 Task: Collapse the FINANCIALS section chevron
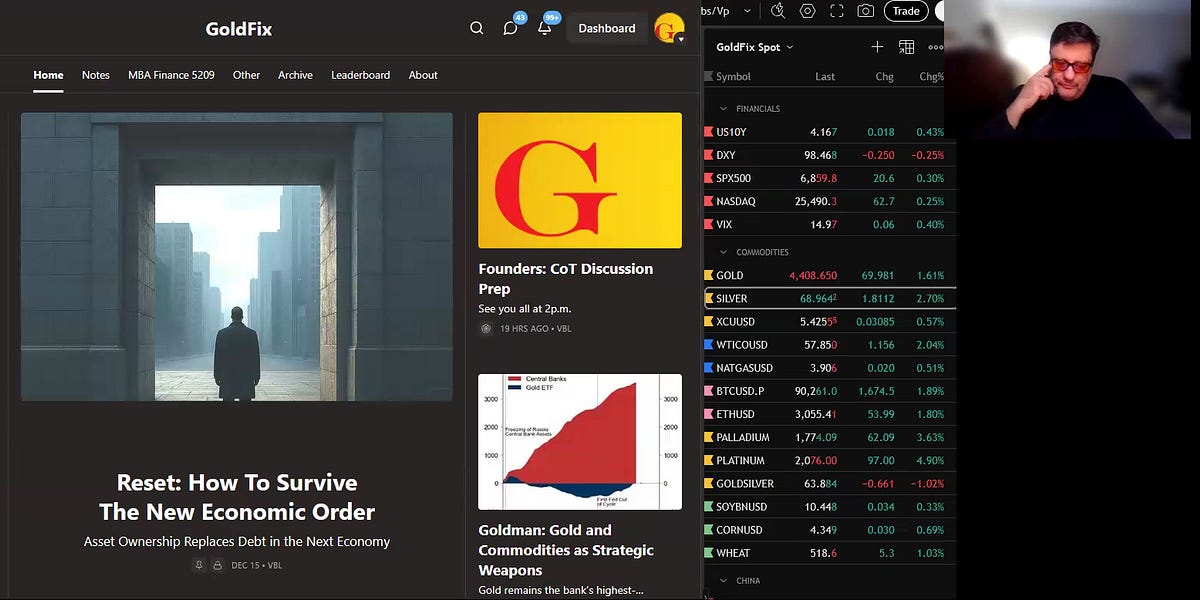pos(722,108)
